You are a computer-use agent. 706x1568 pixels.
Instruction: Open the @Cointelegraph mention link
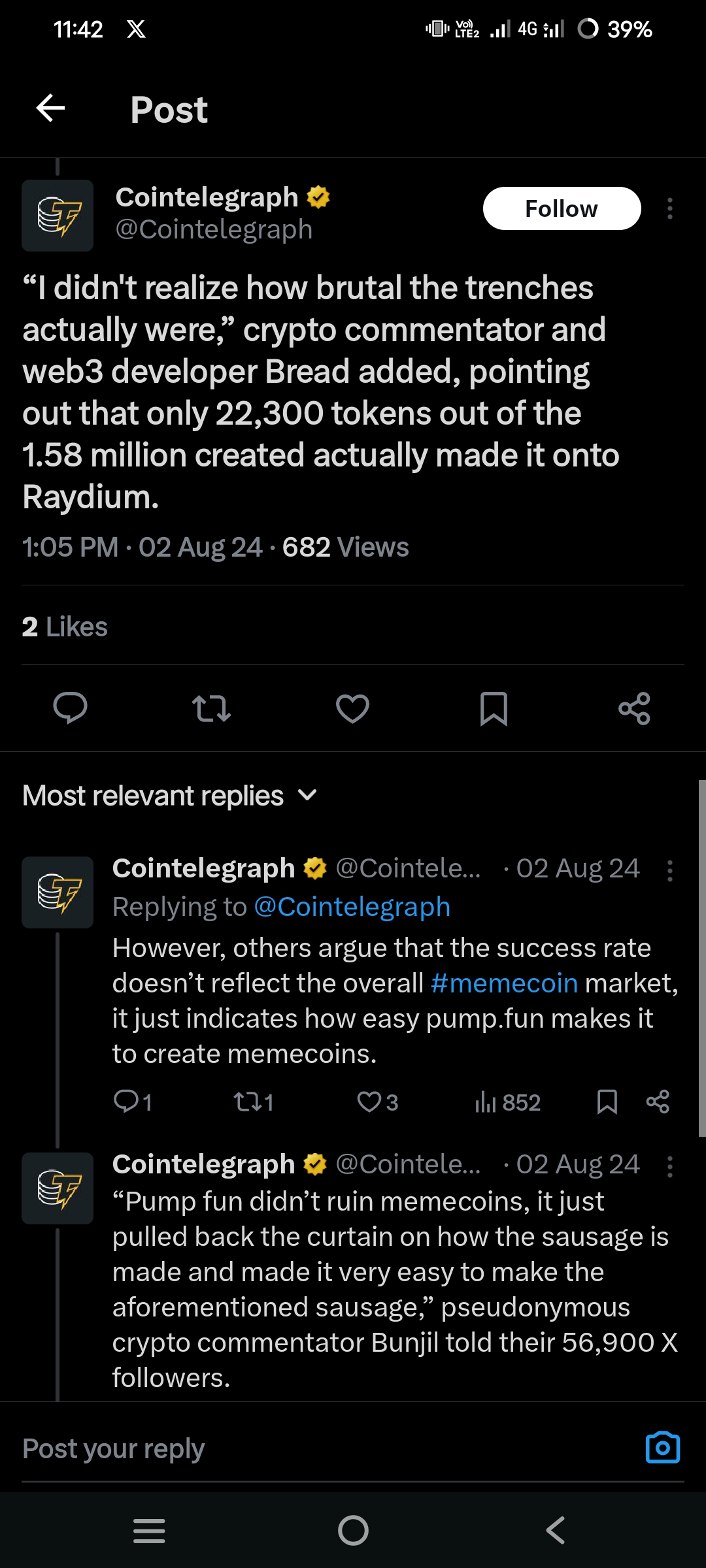[x=352, y=907]
